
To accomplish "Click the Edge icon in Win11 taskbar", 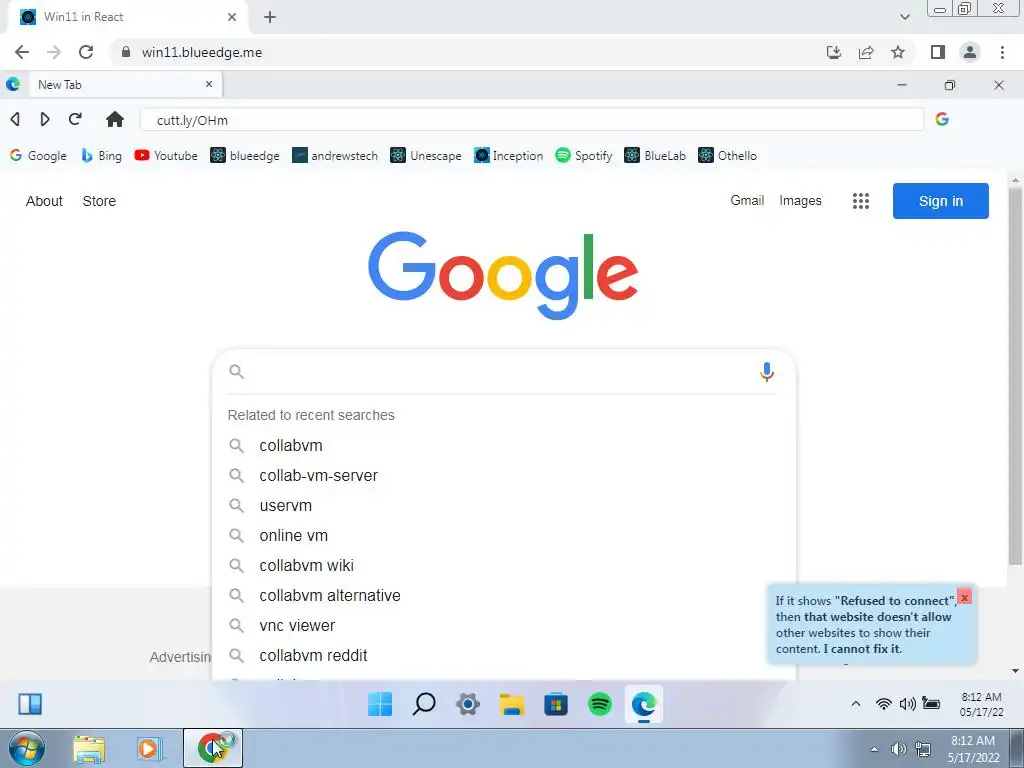I will [x=643, y=704].
